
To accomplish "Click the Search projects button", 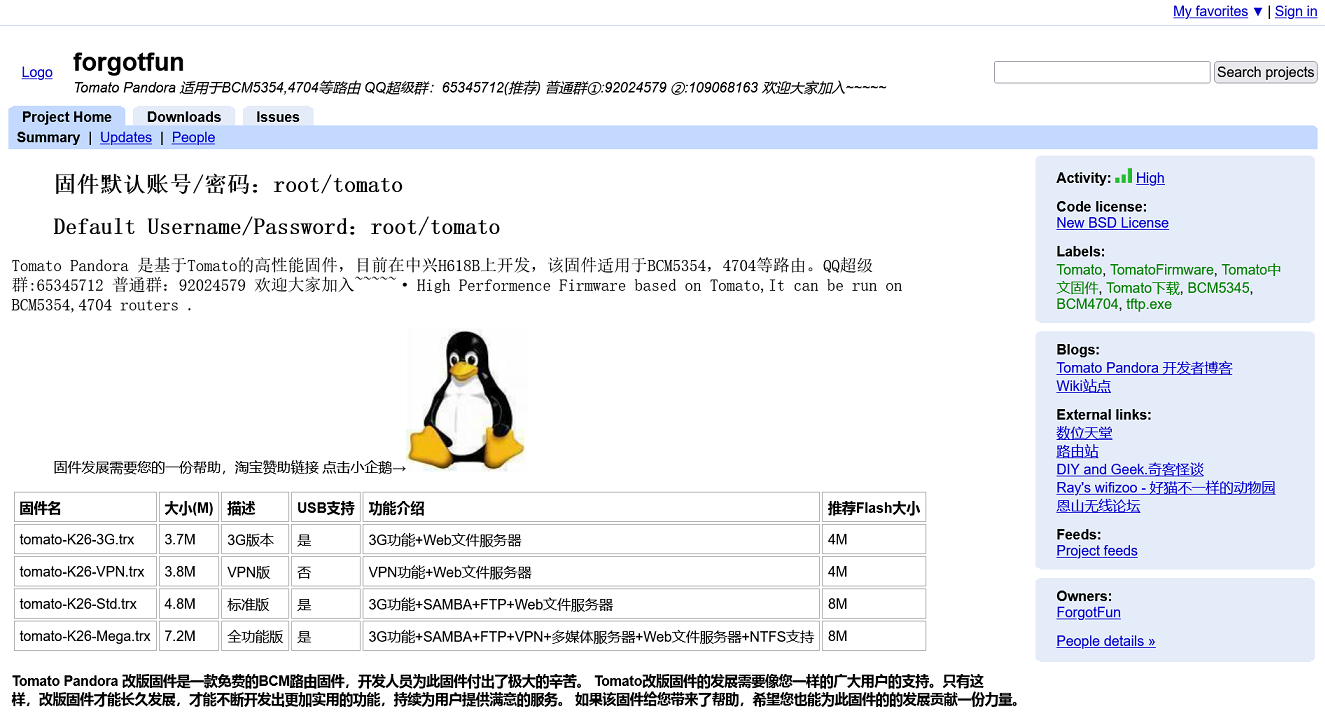I will click(1265, 72).
